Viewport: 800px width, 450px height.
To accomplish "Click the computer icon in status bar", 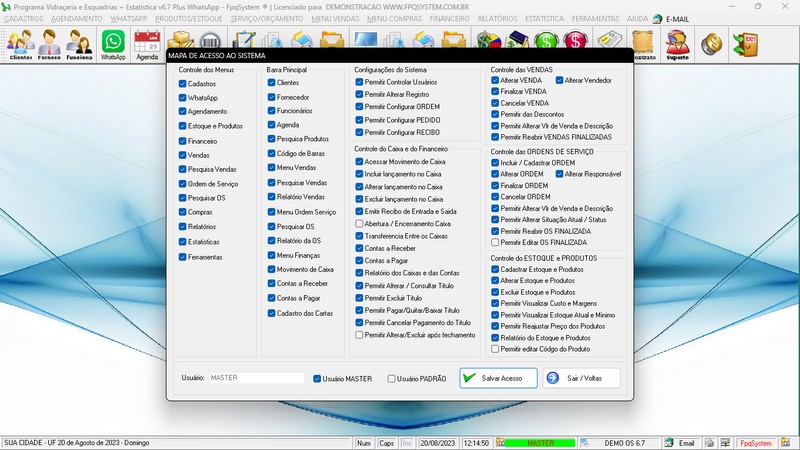I will pyautogui.click(x=725, y=443).
